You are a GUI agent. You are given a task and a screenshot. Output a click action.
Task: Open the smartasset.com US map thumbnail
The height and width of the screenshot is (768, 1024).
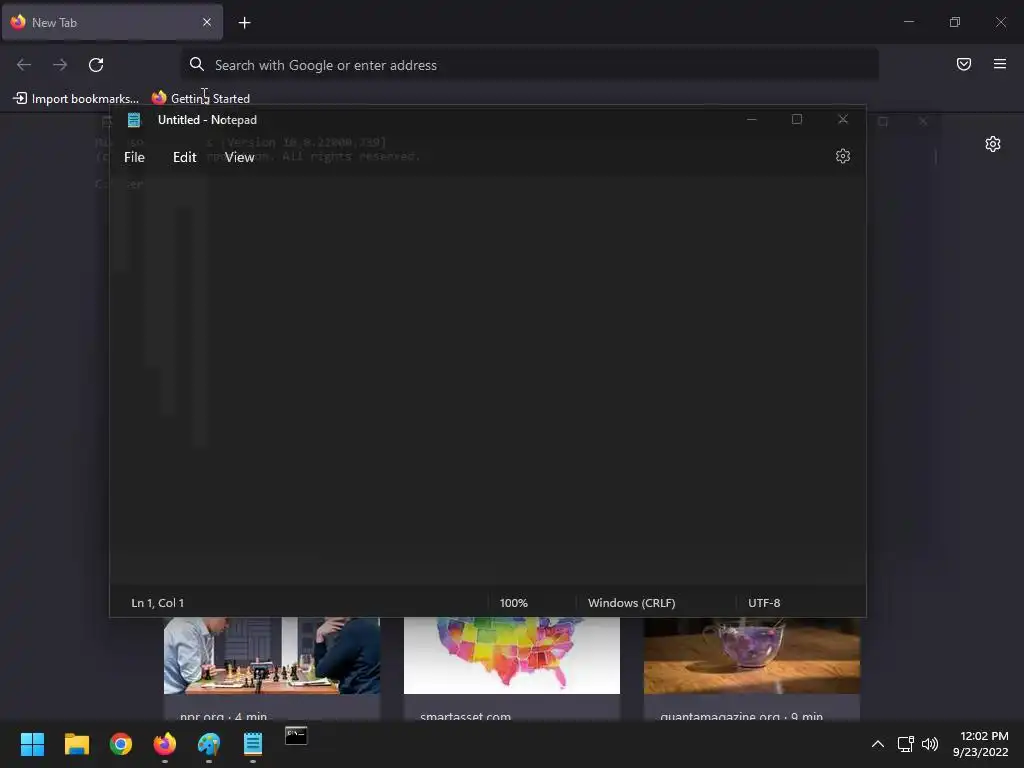pos(511,655)
